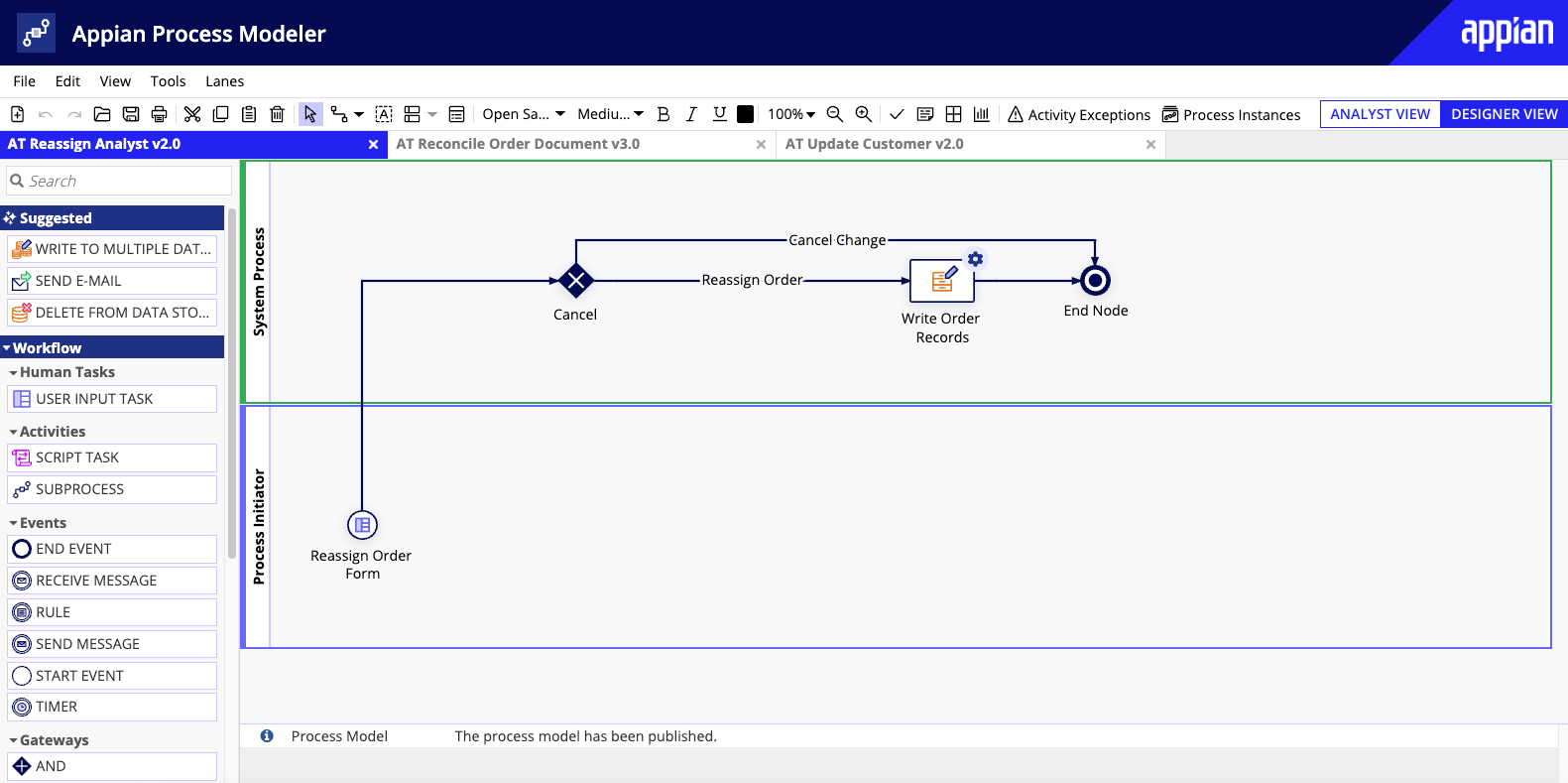Close the AT Reassign Analyst v2.0 tab
1568x783 pixels.
click(x=373, y=144)
